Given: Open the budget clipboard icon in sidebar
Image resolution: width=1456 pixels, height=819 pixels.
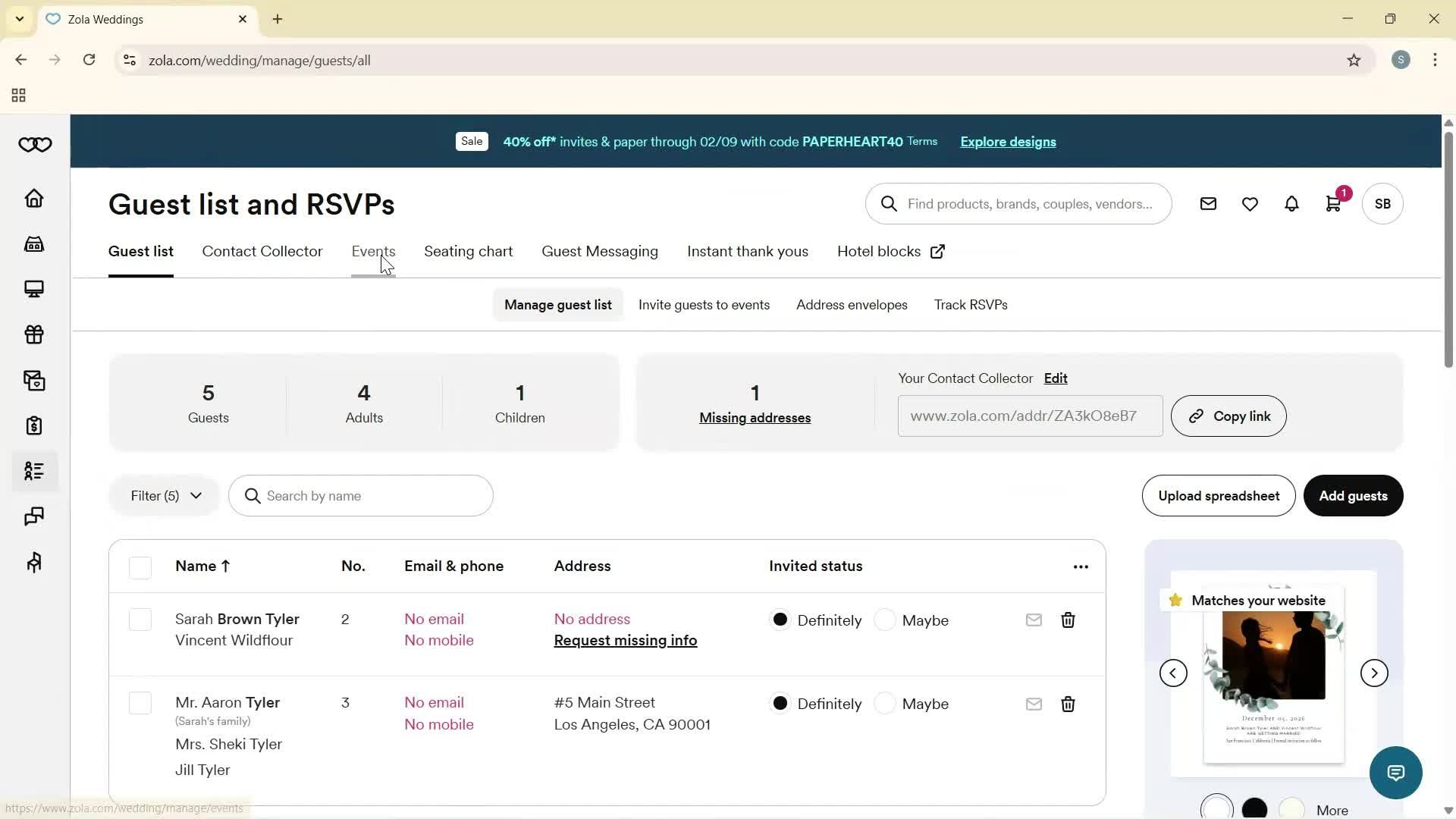Looking at the screenshot, I should pyautogui.click(x=34, y=425).
